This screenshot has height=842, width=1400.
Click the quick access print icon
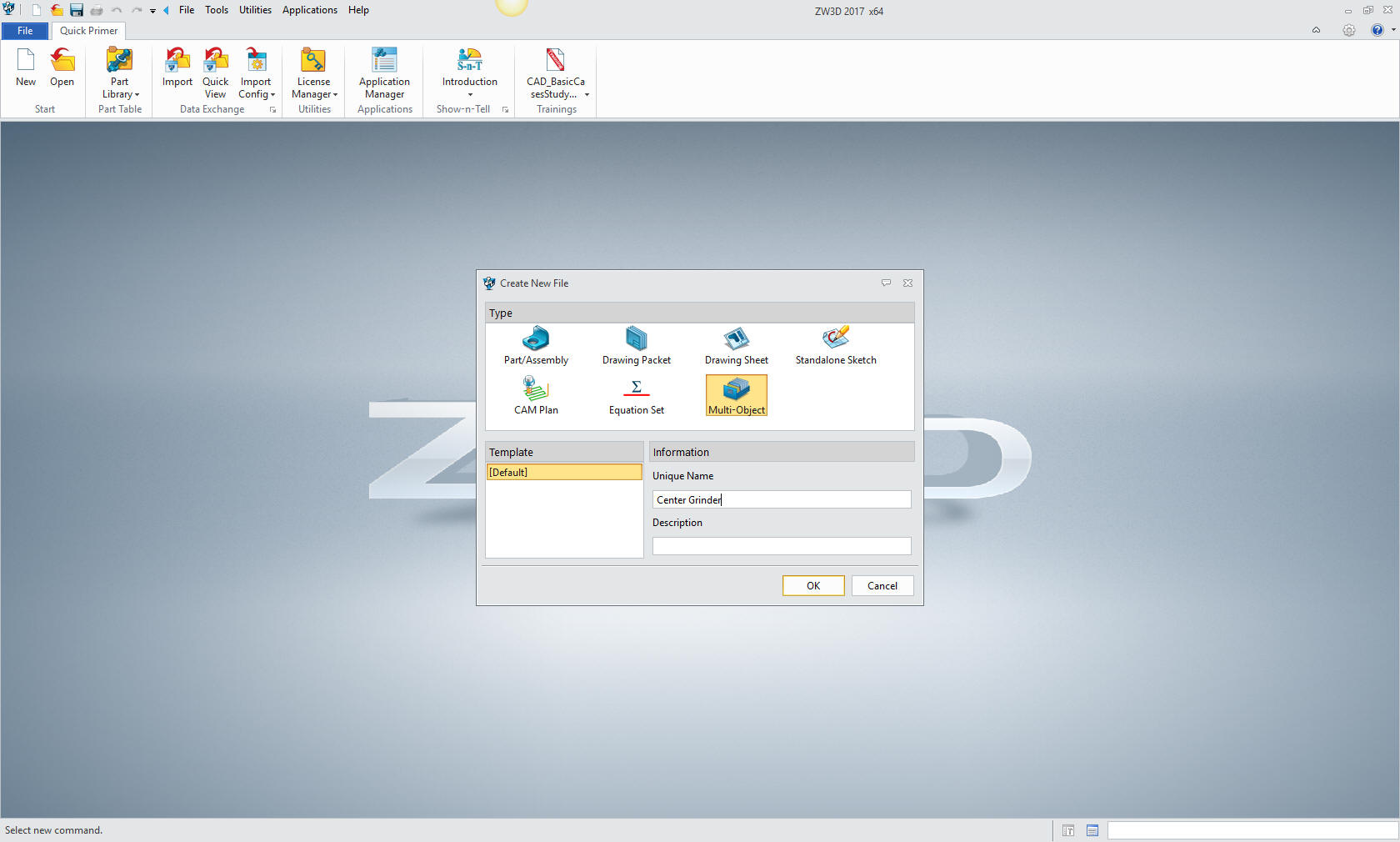tap(97, 10)
